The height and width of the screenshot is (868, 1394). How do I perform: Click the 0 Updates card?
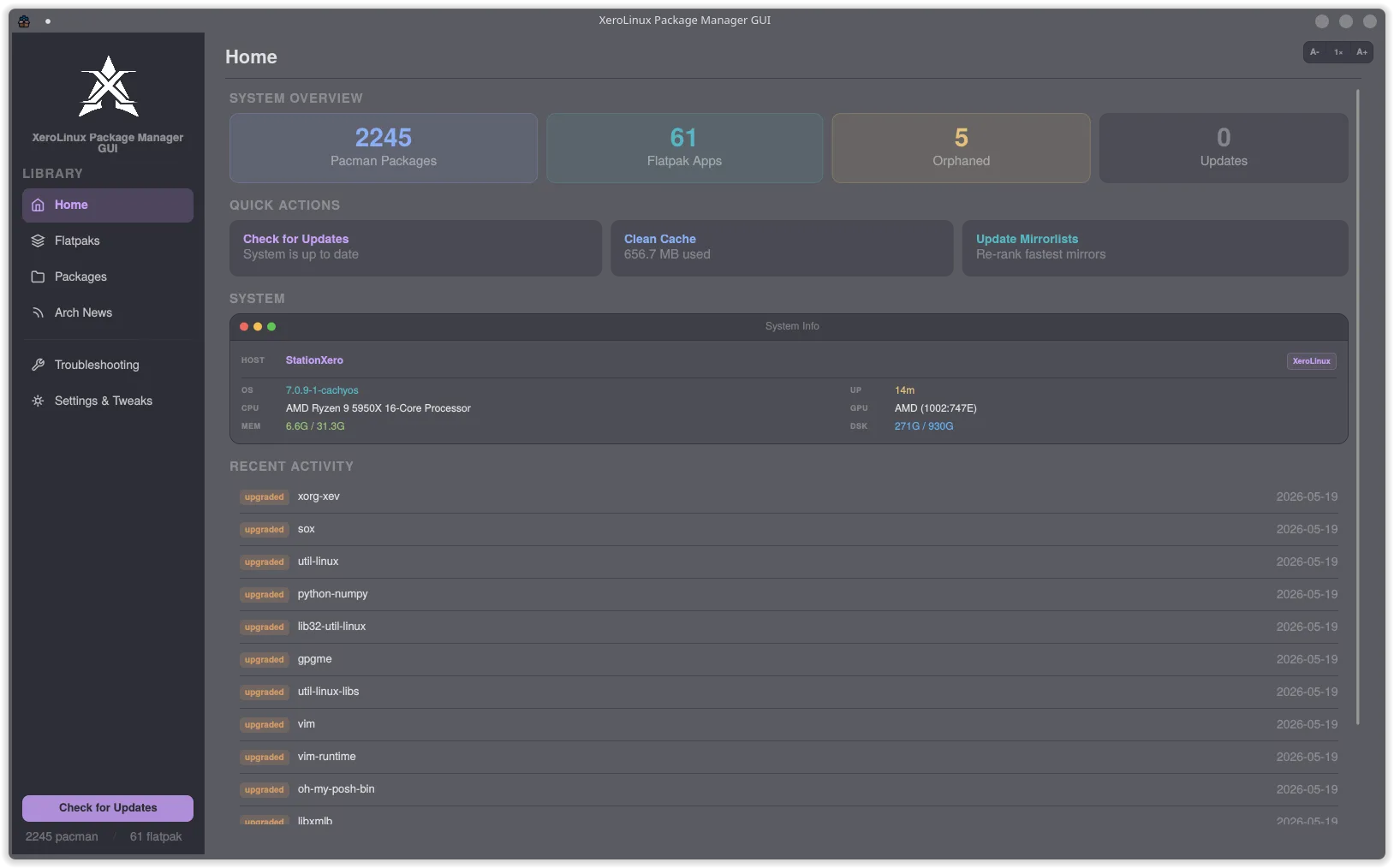[1224, 148]
